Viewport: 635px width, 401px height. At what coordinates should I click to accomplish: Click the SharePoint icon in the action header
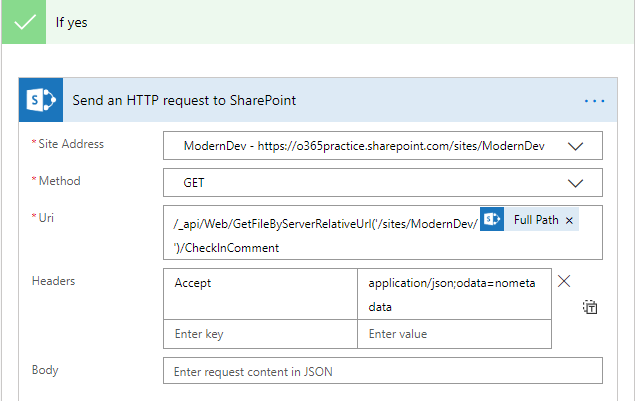(x=41, y=101)
